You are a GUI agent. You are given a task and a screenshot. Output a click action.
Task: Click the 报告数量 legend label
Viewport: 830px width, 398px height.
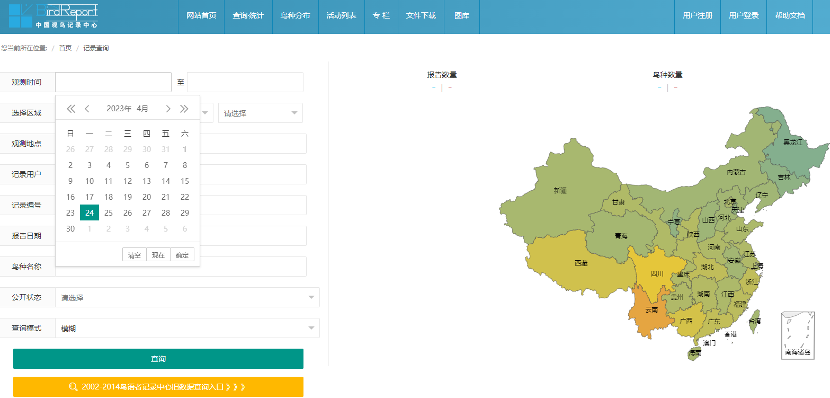click(442, 75)
